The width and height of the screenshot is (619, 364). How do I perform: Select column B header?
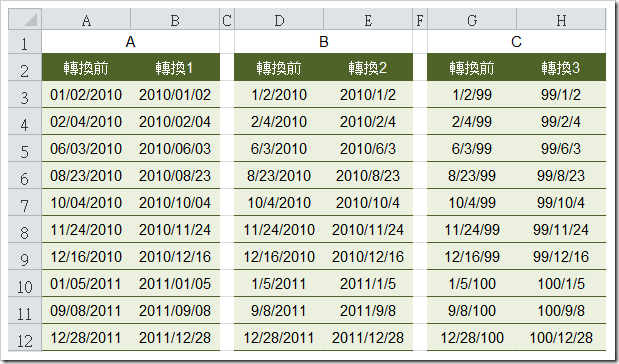(x=175, y=19)
